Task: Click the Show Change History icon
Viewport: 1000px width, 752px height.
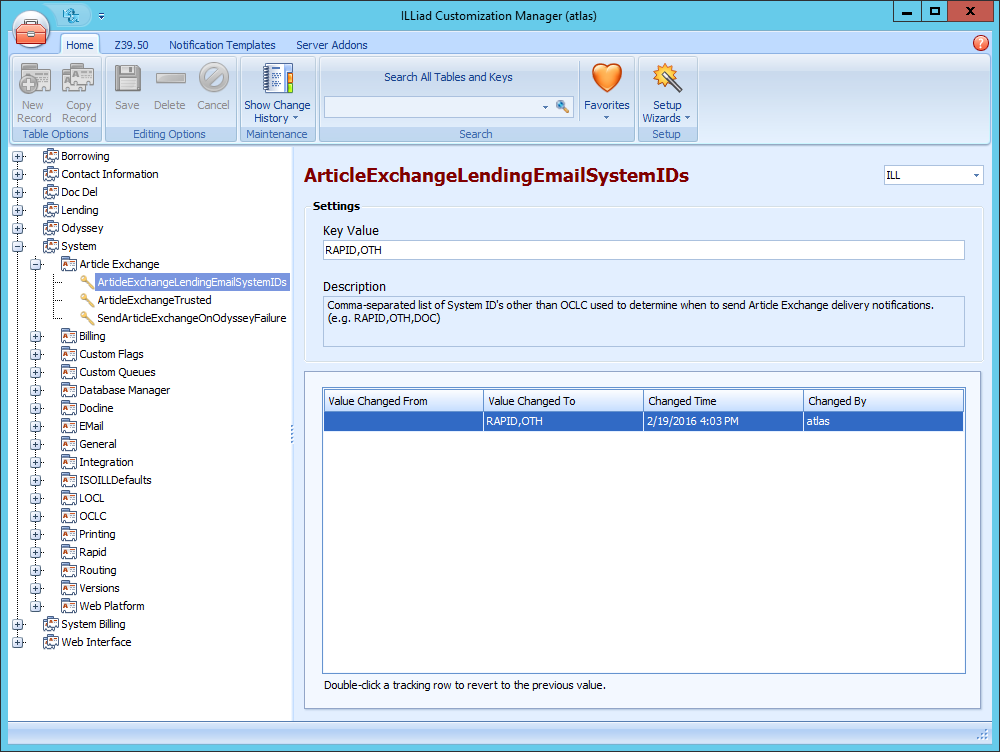Action: click(x=277, y=80)
